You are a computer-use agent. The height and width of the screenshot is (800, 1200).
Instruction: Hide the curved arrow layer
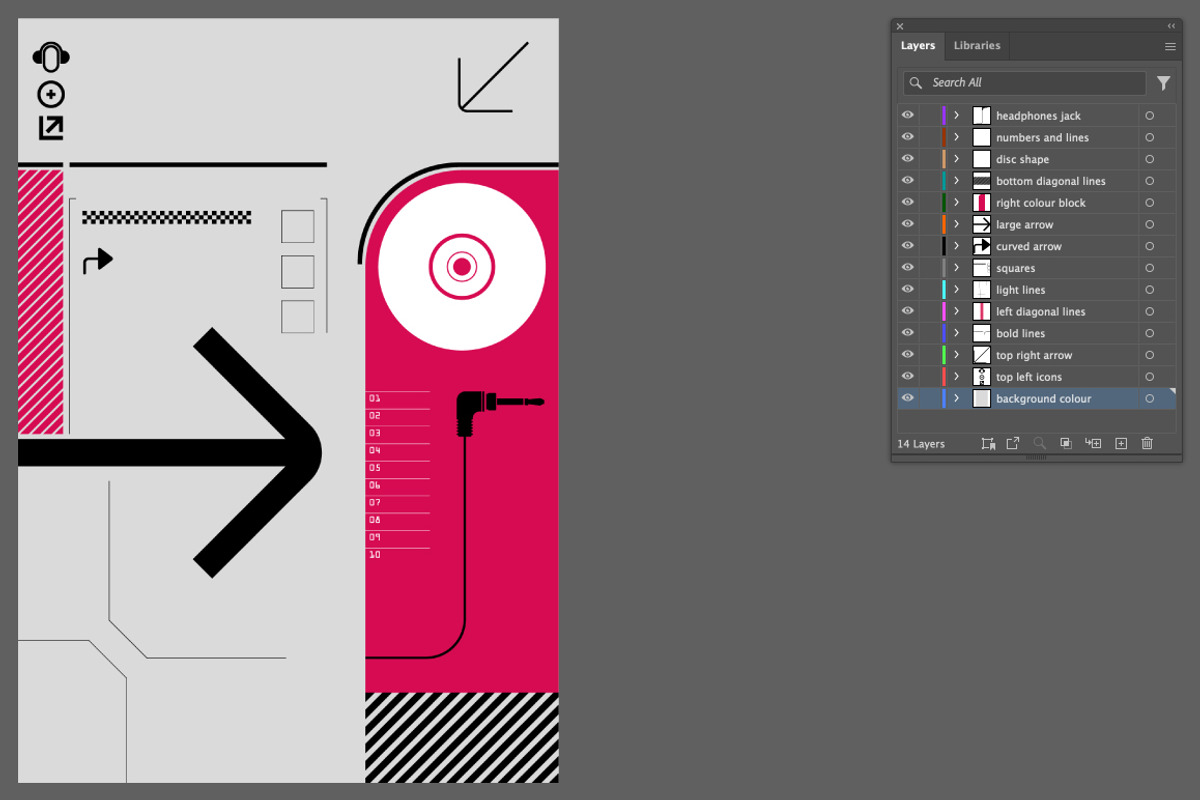pos(908,246)
